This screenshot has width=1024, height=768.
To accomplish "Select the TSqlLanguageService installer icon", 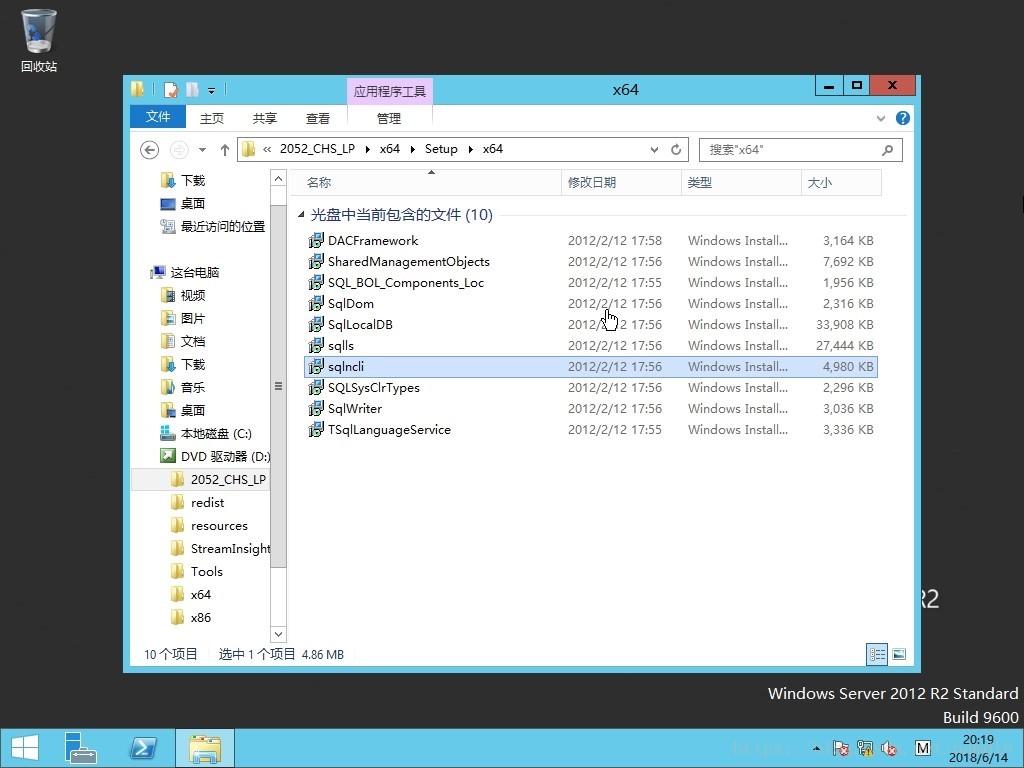I will pos(316,429).
